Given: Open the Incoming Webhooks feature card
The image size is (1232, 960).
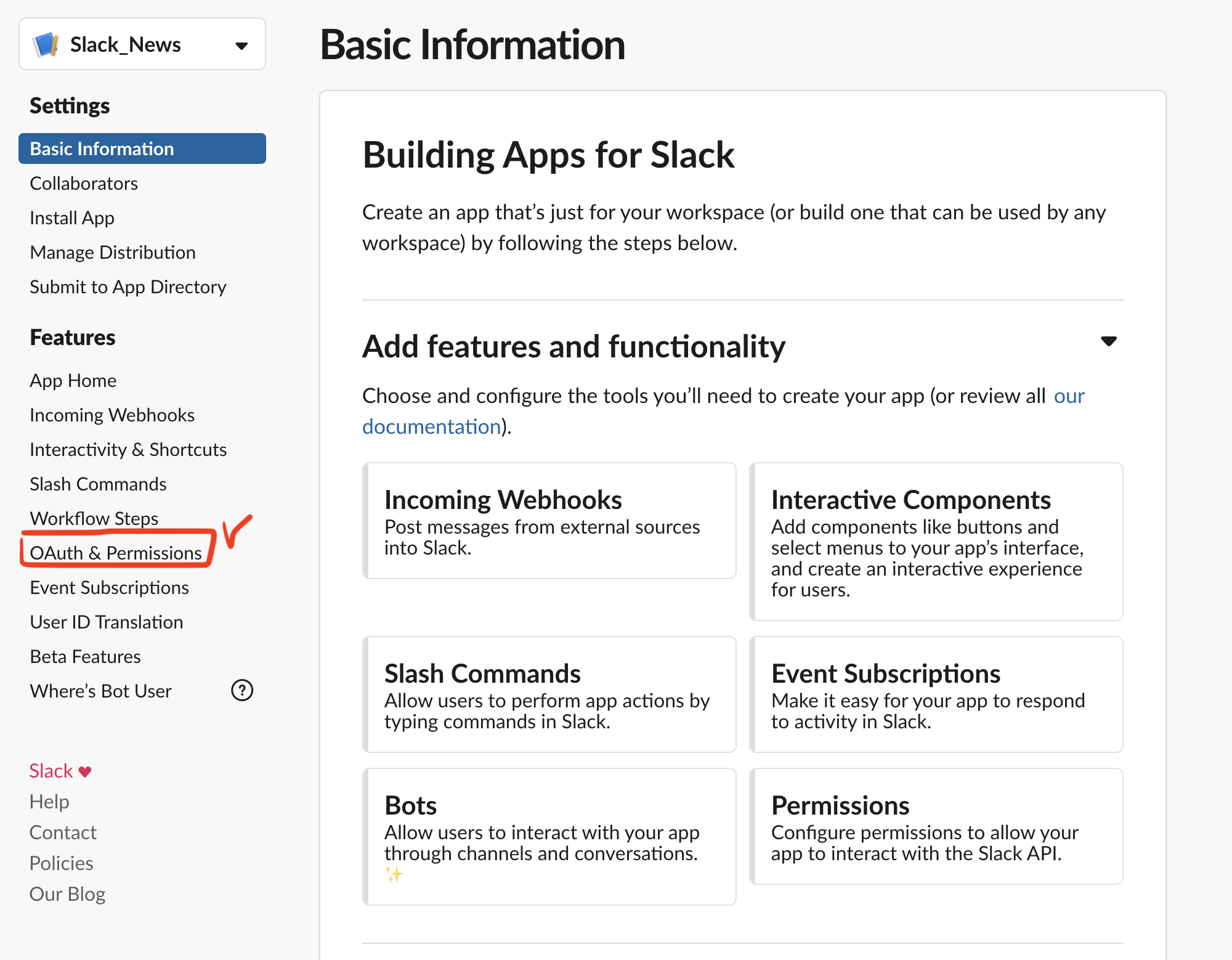Looking at the screenshot, I should tap(549, 521).
